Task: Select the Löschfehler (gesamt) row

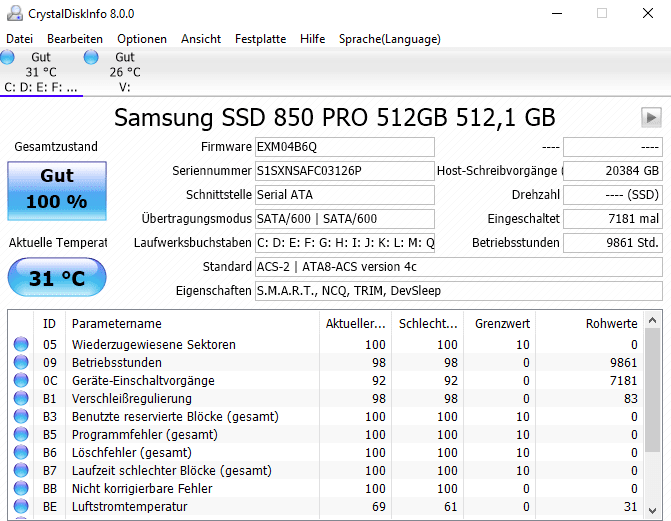Action: tap(326, 452)
